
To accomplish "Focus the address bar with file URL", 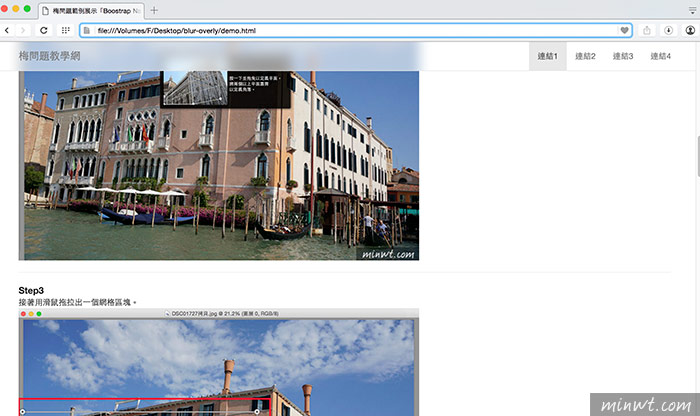I will coord(357,30).
